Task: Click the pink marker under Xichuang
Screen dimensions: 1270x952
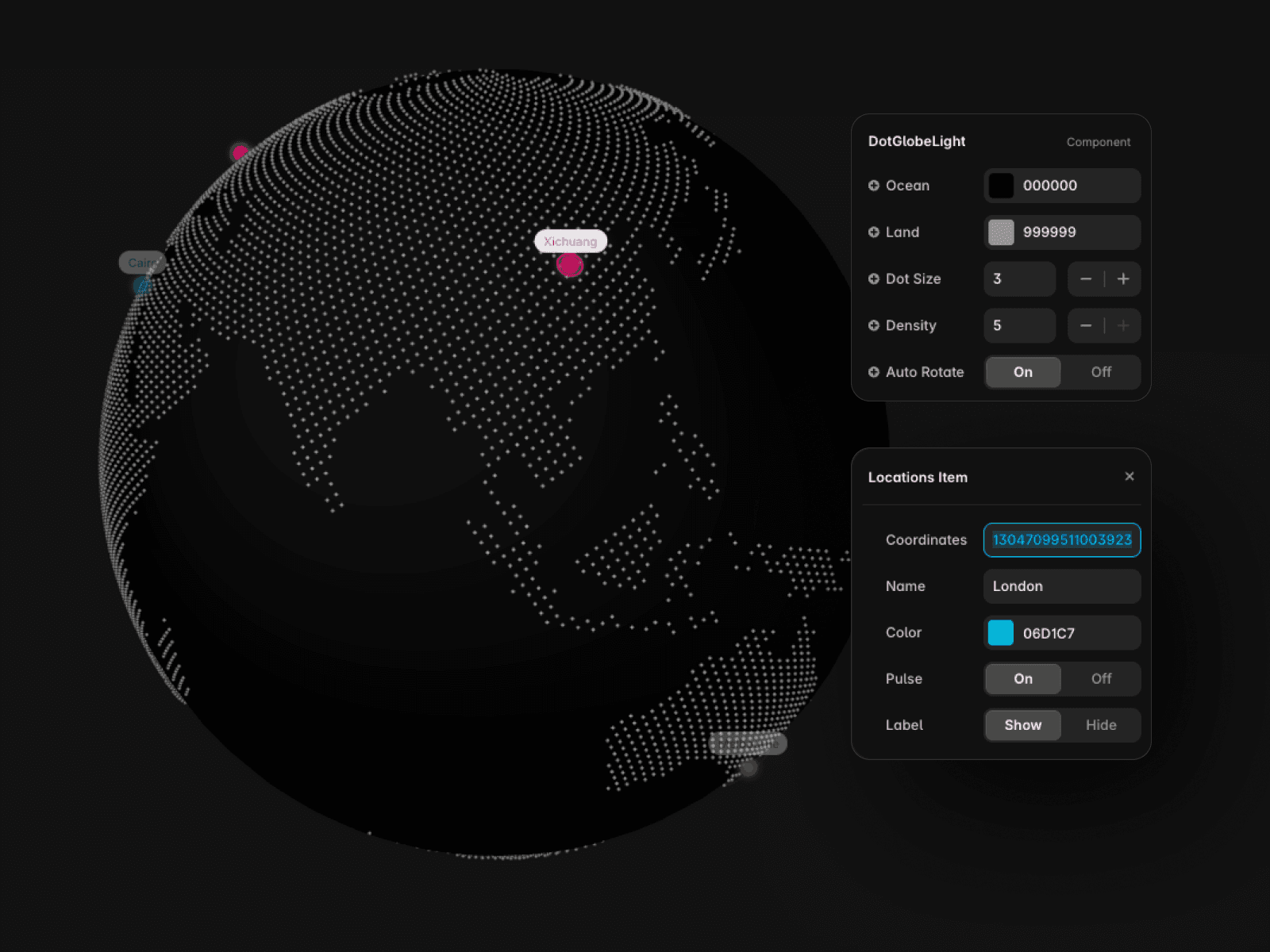Action: [570, 265]
